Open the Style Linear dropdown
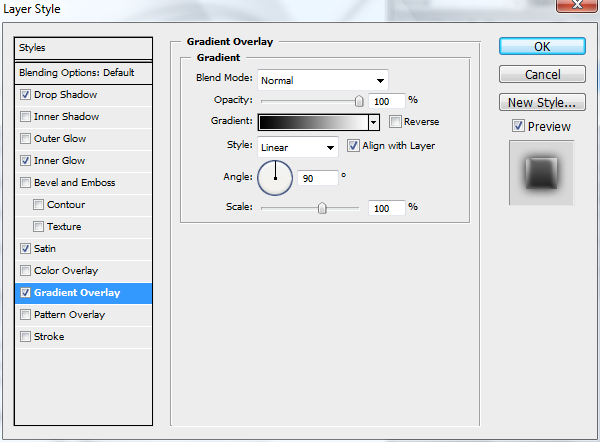 298,147
